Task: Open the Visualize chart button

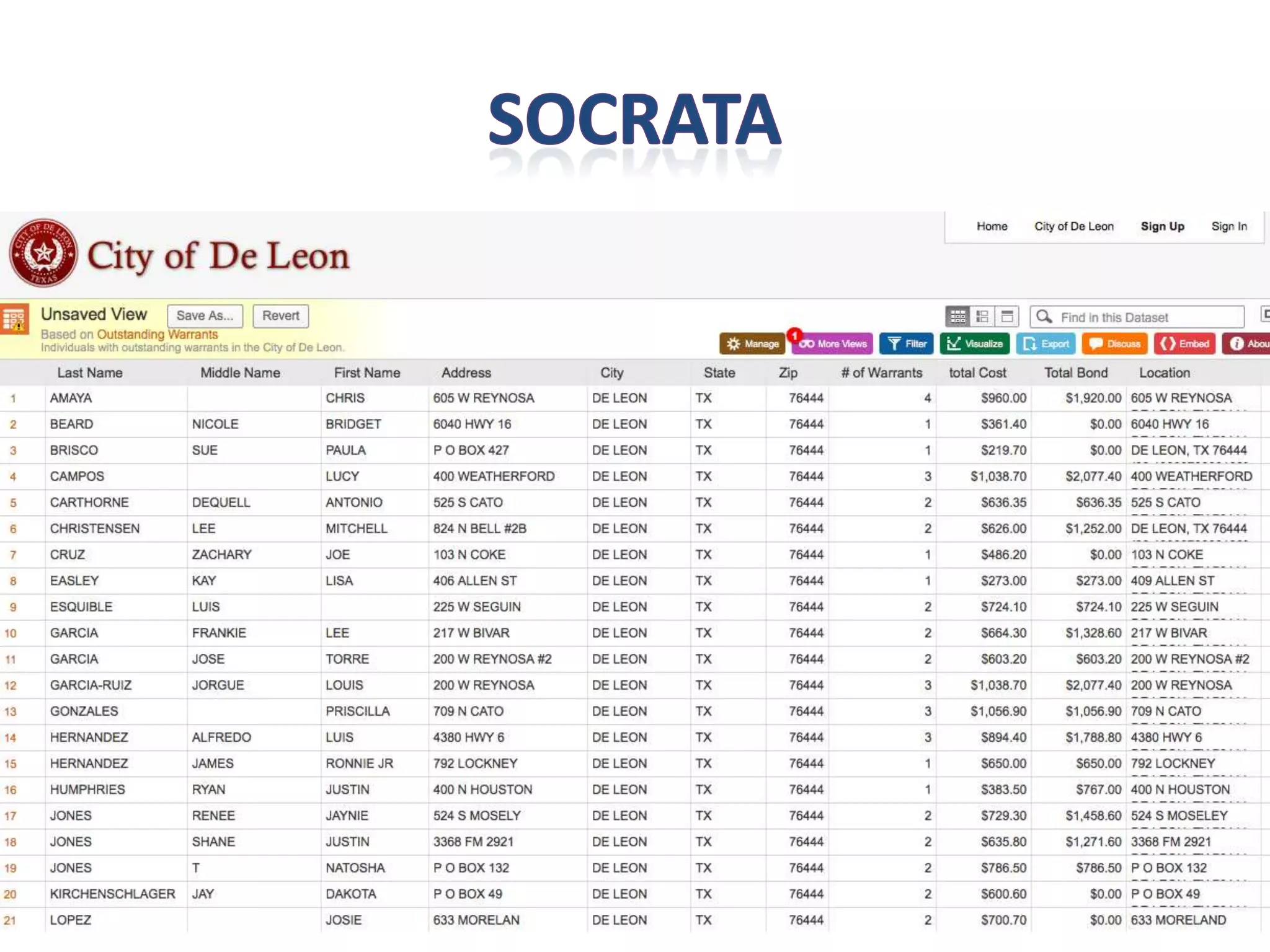Action: coord(975,344)
